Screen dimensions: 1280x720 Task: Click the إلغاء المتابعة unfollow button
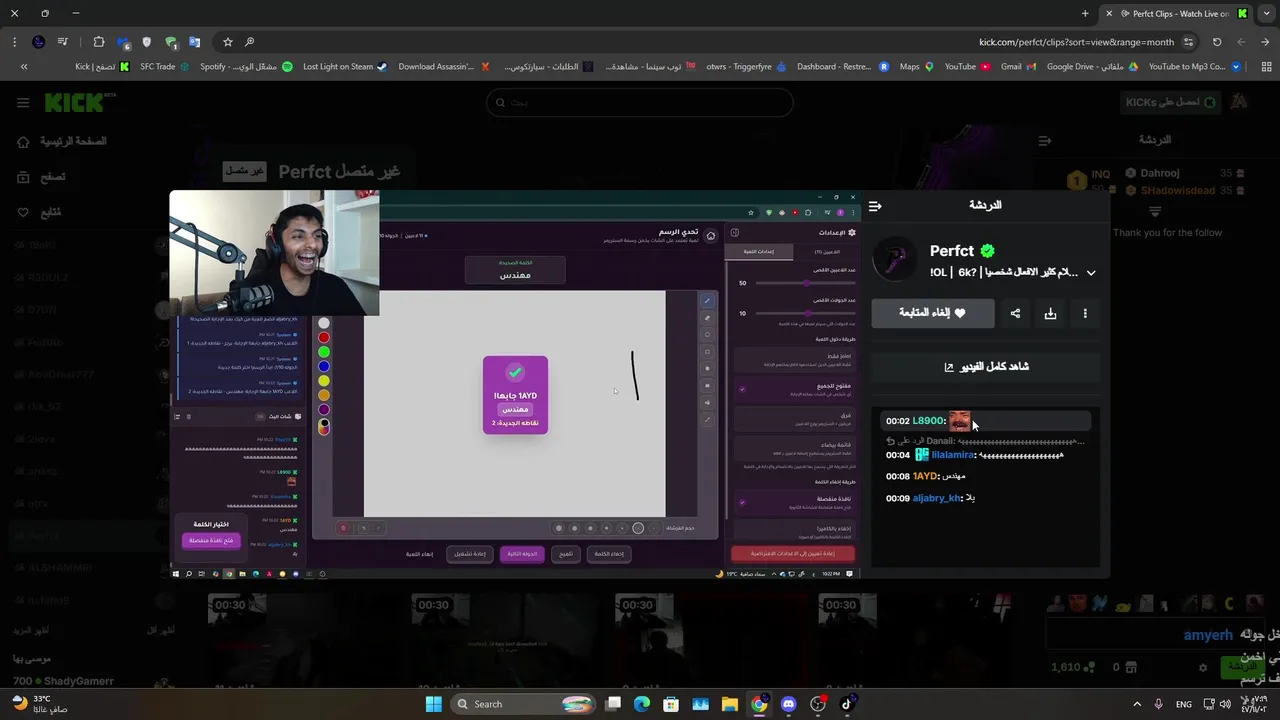coord(933,313)
